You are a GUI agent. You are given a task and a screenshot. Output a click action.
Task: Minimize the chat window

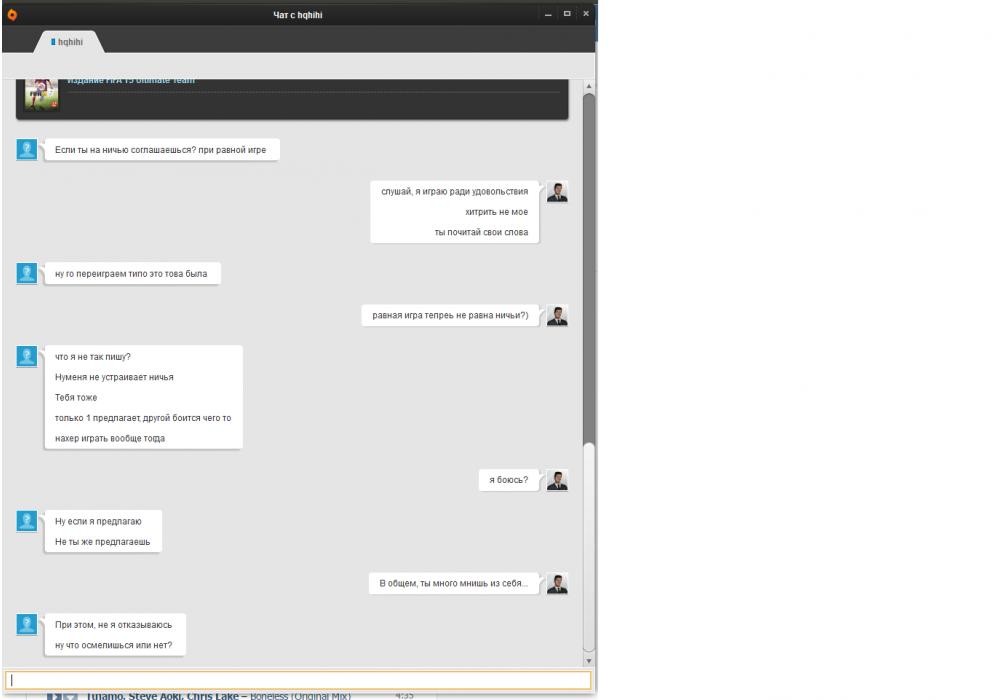548,14
